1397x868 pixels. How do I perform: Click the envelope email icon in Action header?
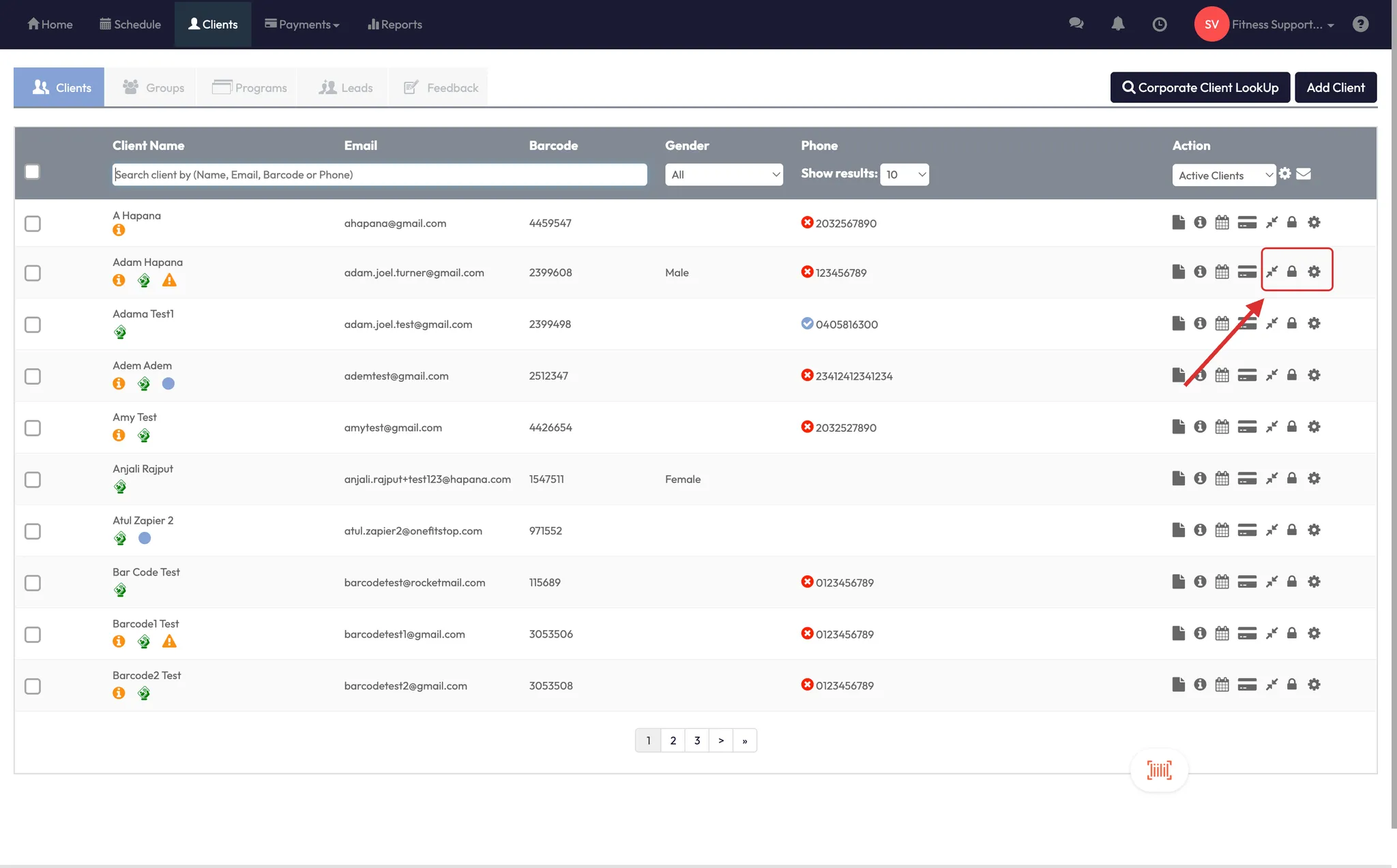click(x=1304, y=174)
